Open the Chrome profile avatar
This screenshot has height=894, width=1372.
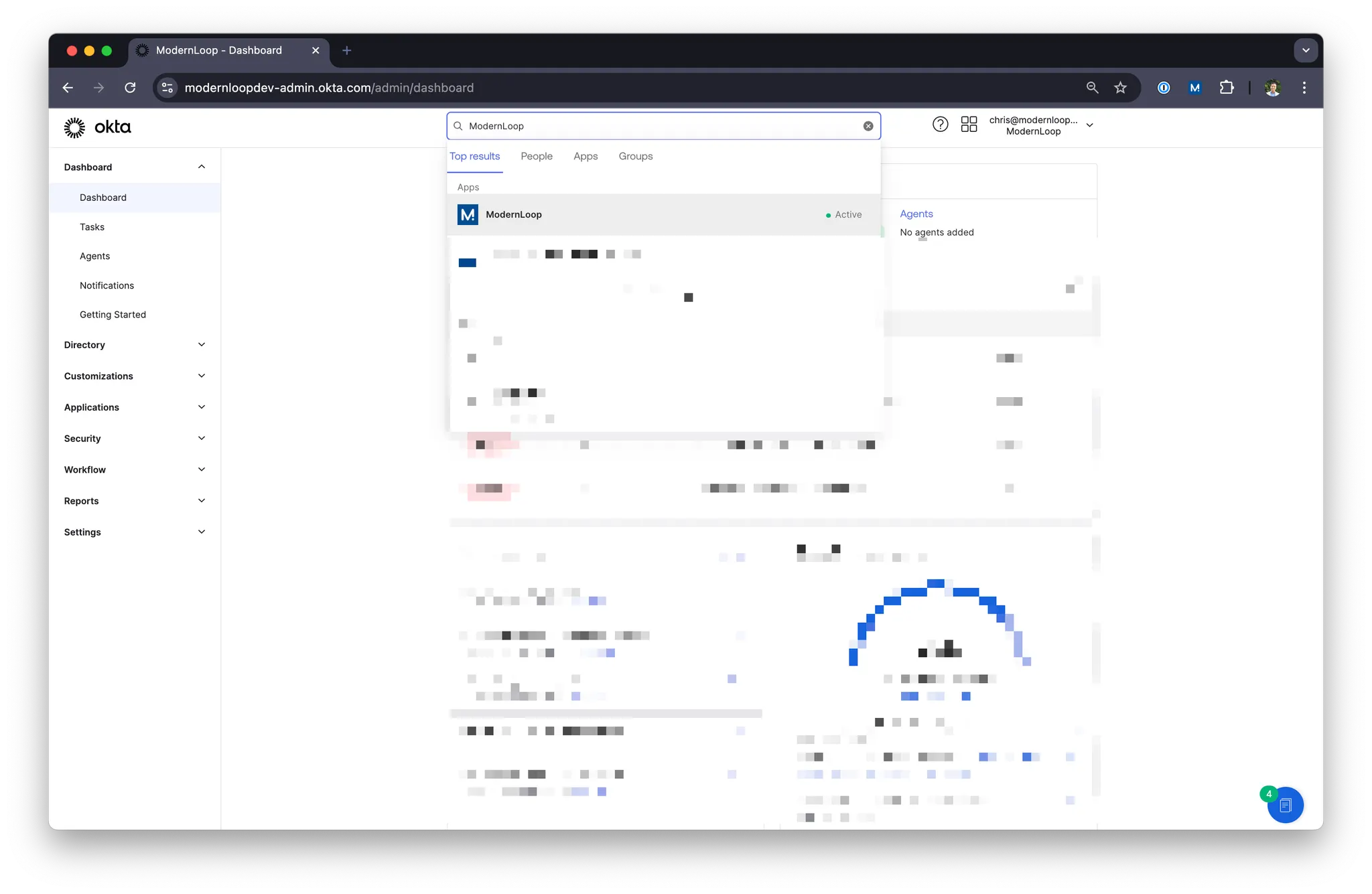click(1273, 88)
